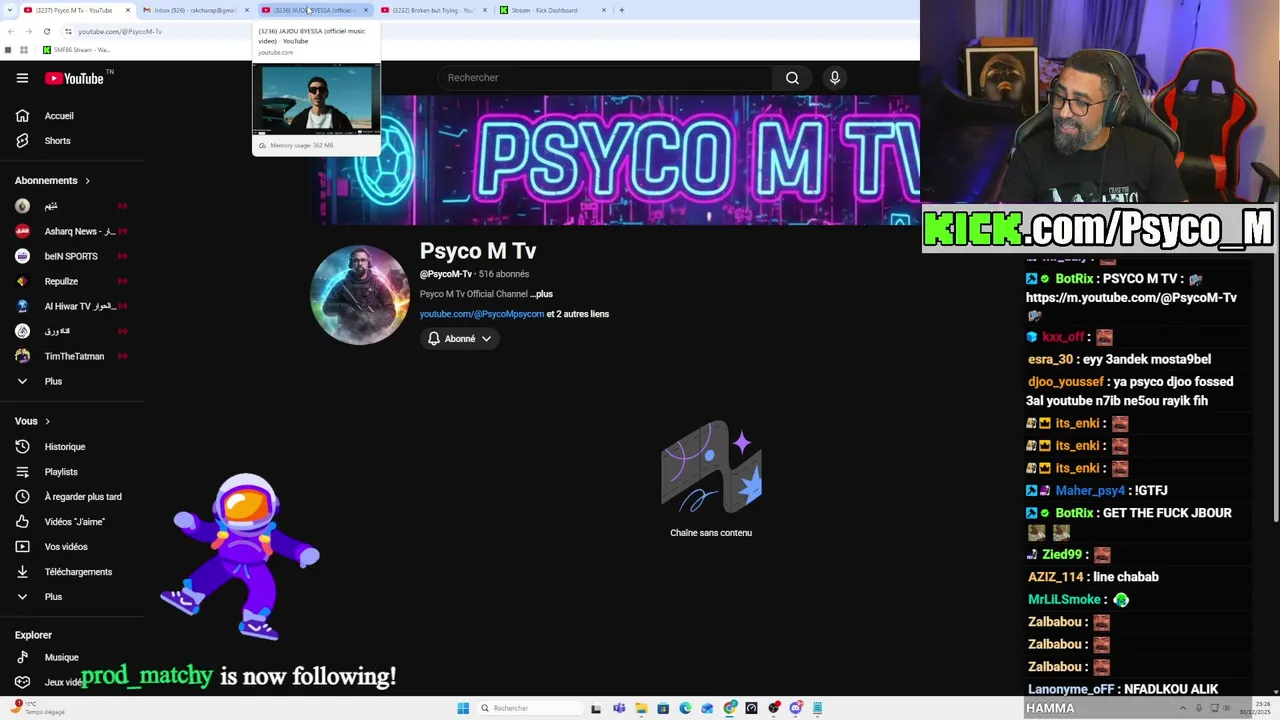The height and width of the screenshot is (720, 1280).
Task: Open À regarder plus tard
Action: pos(82,497)
